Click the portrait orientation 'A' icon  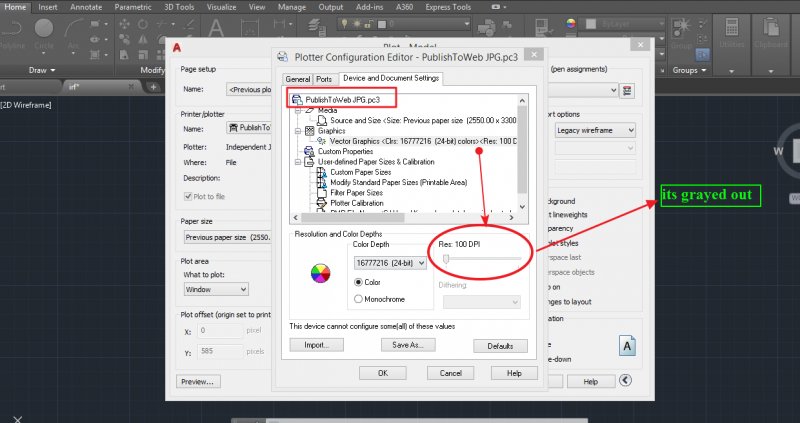click(627, 345)
